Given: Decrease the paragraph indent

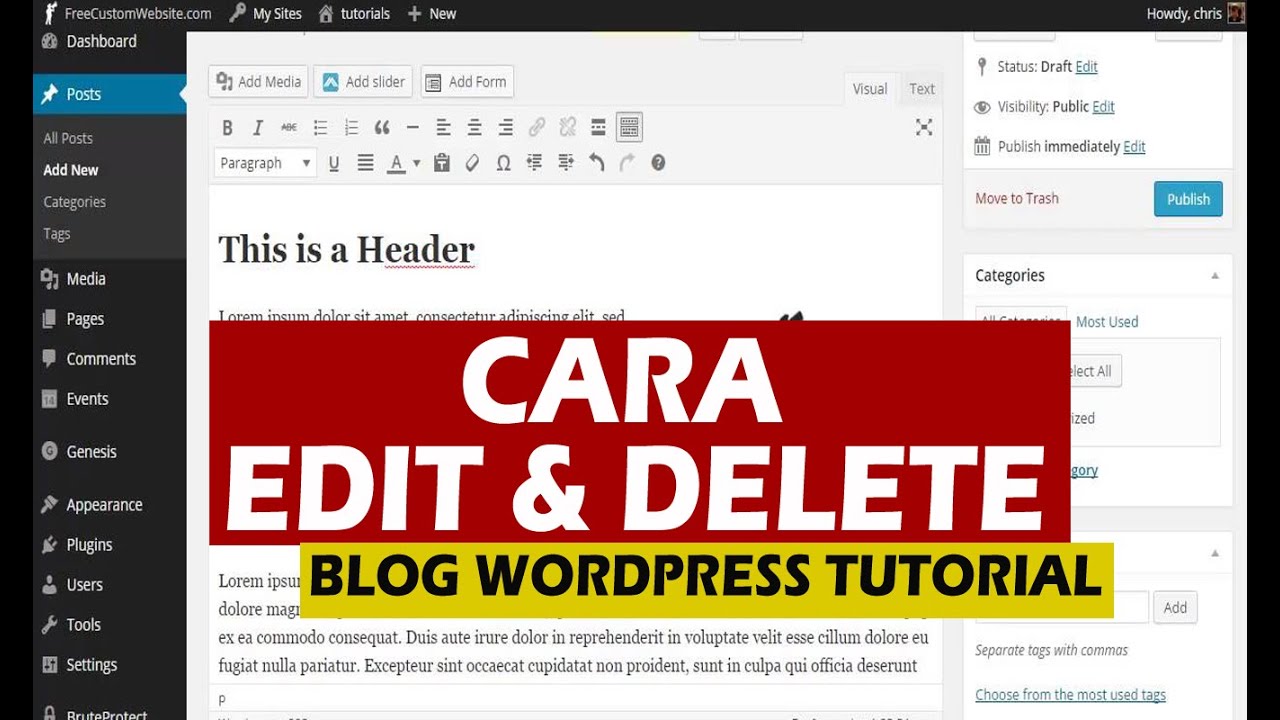Looking at the screenshot, I should point(534,163).
